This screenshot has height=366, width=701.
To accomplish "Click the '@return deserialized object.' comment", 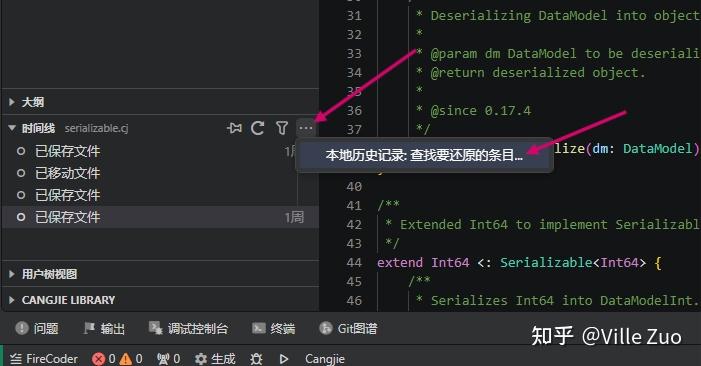I will point(538,72).
